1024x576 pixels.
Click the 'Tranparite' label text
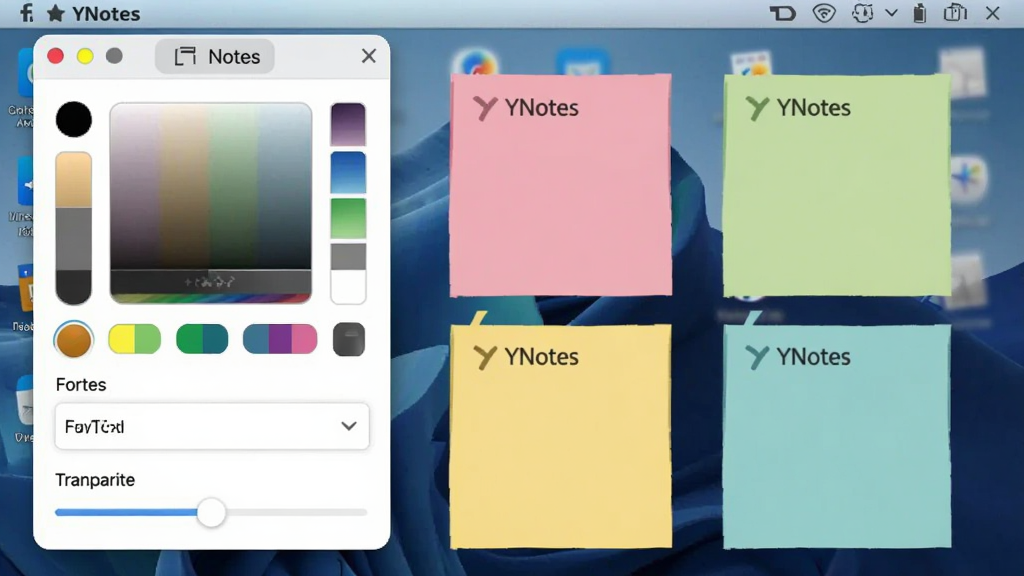[x=95, y=480]
